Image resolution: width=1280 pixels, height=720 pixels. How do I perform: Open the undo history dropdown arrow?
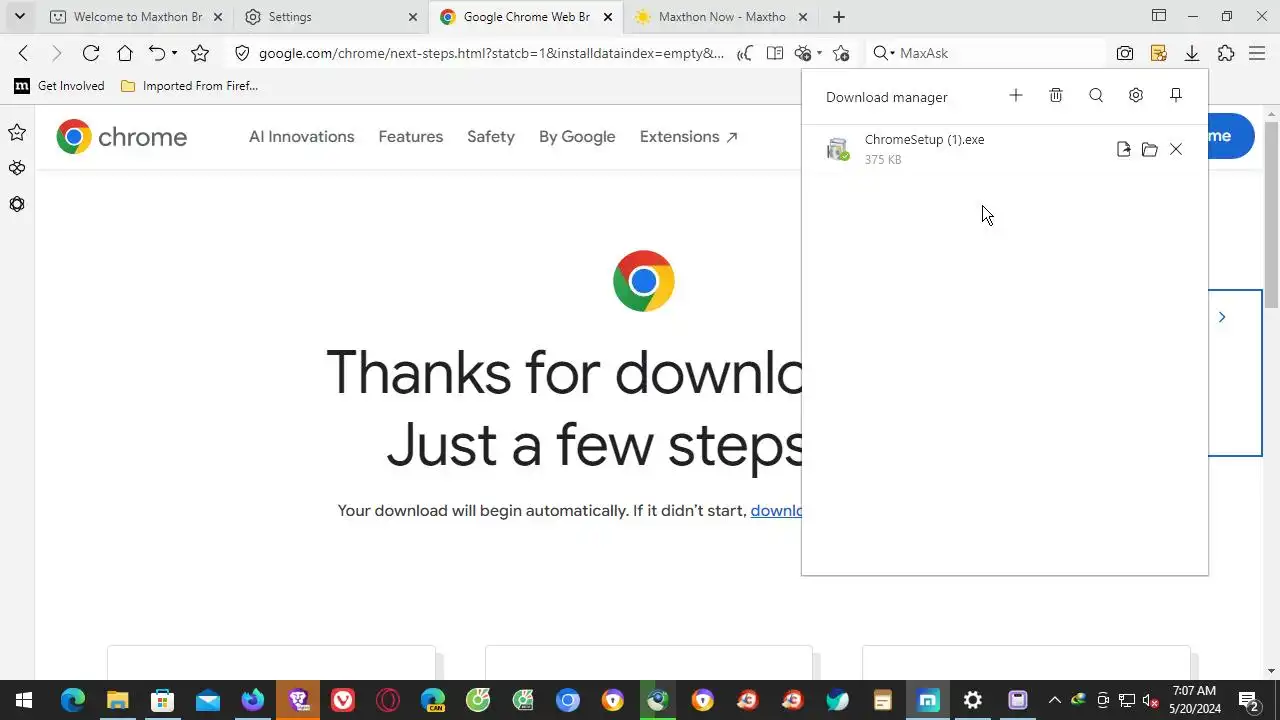pyautogui.click(x=174, y=53)
